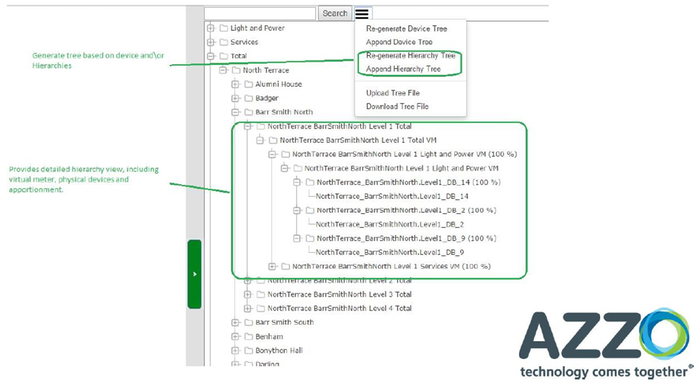Click the Search button
Image resolution: width=700 pixels, height=387 pixels.
(x=335, y=13)
